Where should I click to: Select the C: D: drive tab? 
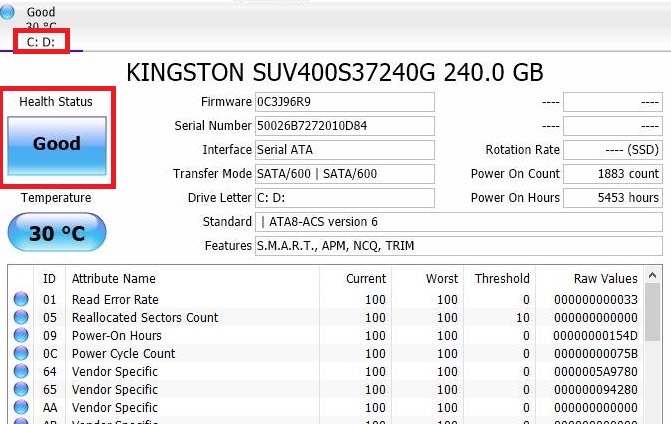[x=41, y=42]
